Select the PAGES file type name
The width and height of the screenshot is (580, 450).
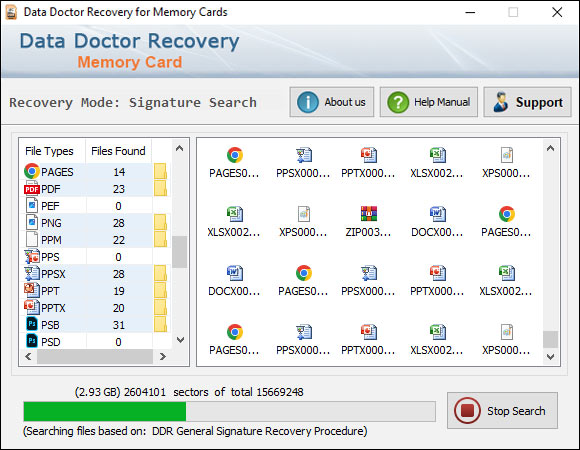coord(57,172)
